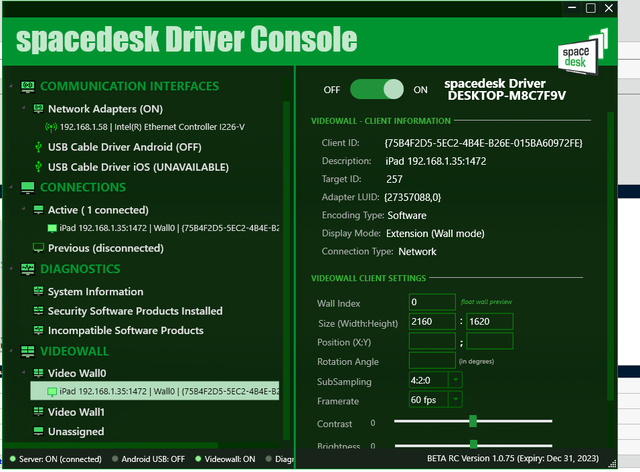Click the Size height field showing 1620
The width and height of the screenshot is (640, 472).
pyautogui.click(x=490, y=321)
